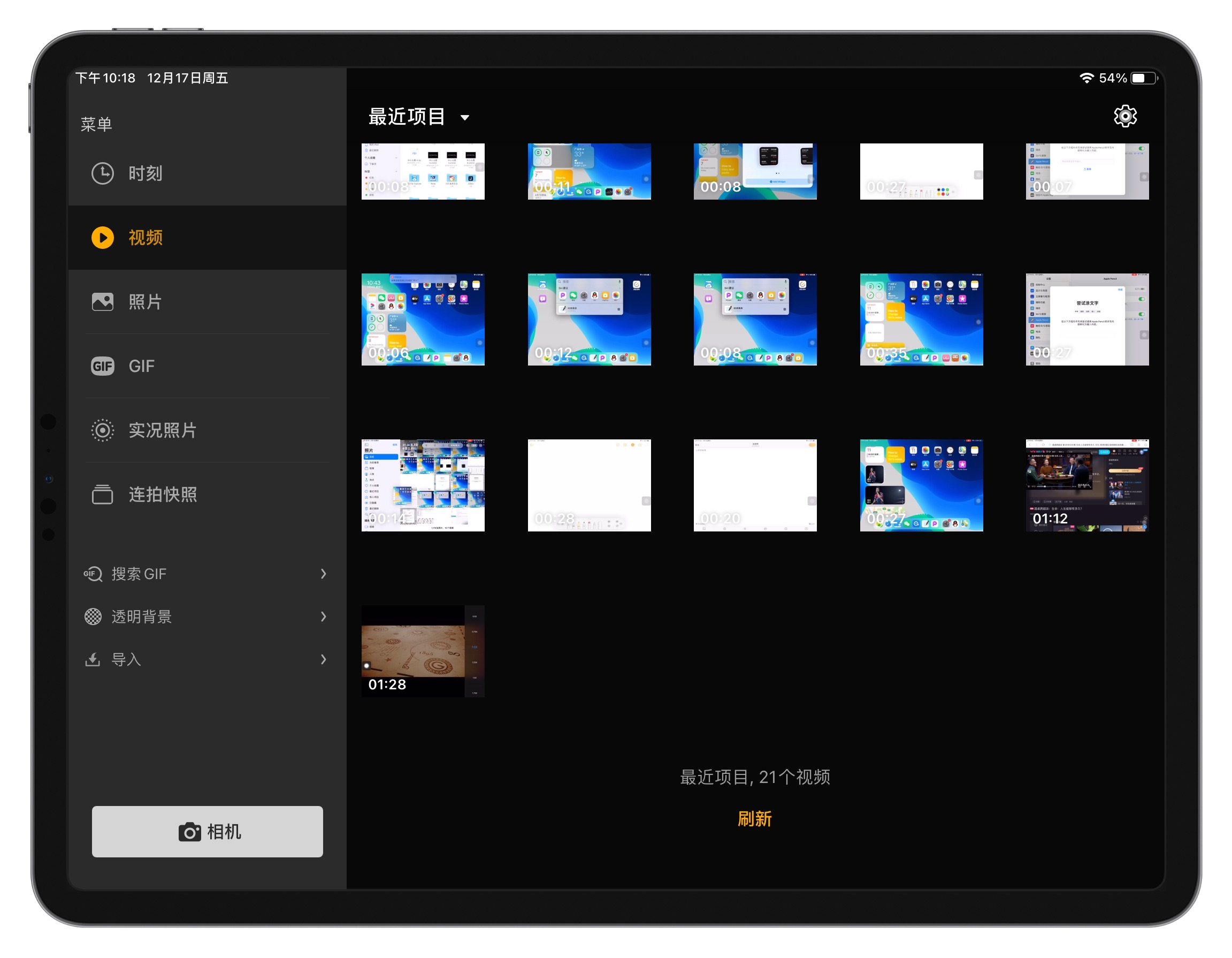Switch to the 照片 menu item
The width and height of the screenshot is (1232, 958).
tap(145, 302)
